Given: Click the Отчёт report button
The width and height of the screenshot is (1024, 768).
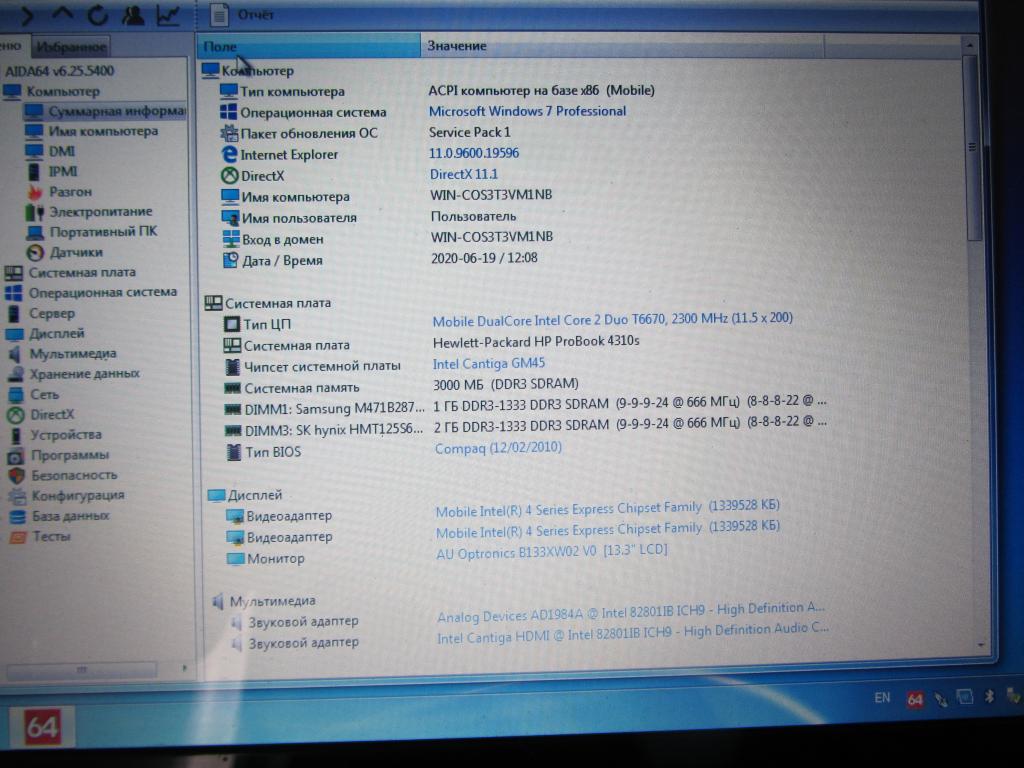Looking at the screenshot, I should click(x=242, y=14).
